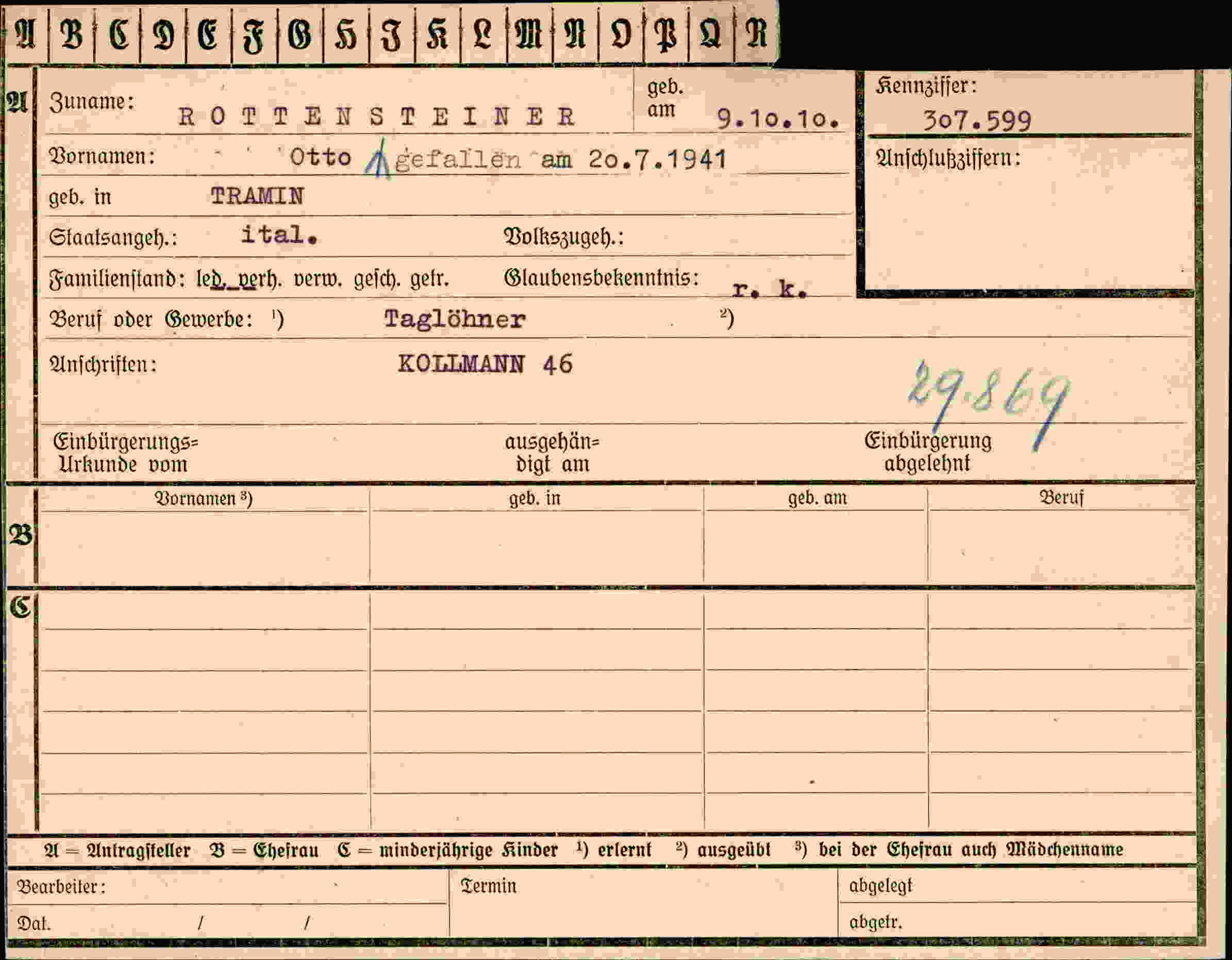Click the section C marker on the left edge
This screenshot has height=960, width=1232.
(21, 606)
